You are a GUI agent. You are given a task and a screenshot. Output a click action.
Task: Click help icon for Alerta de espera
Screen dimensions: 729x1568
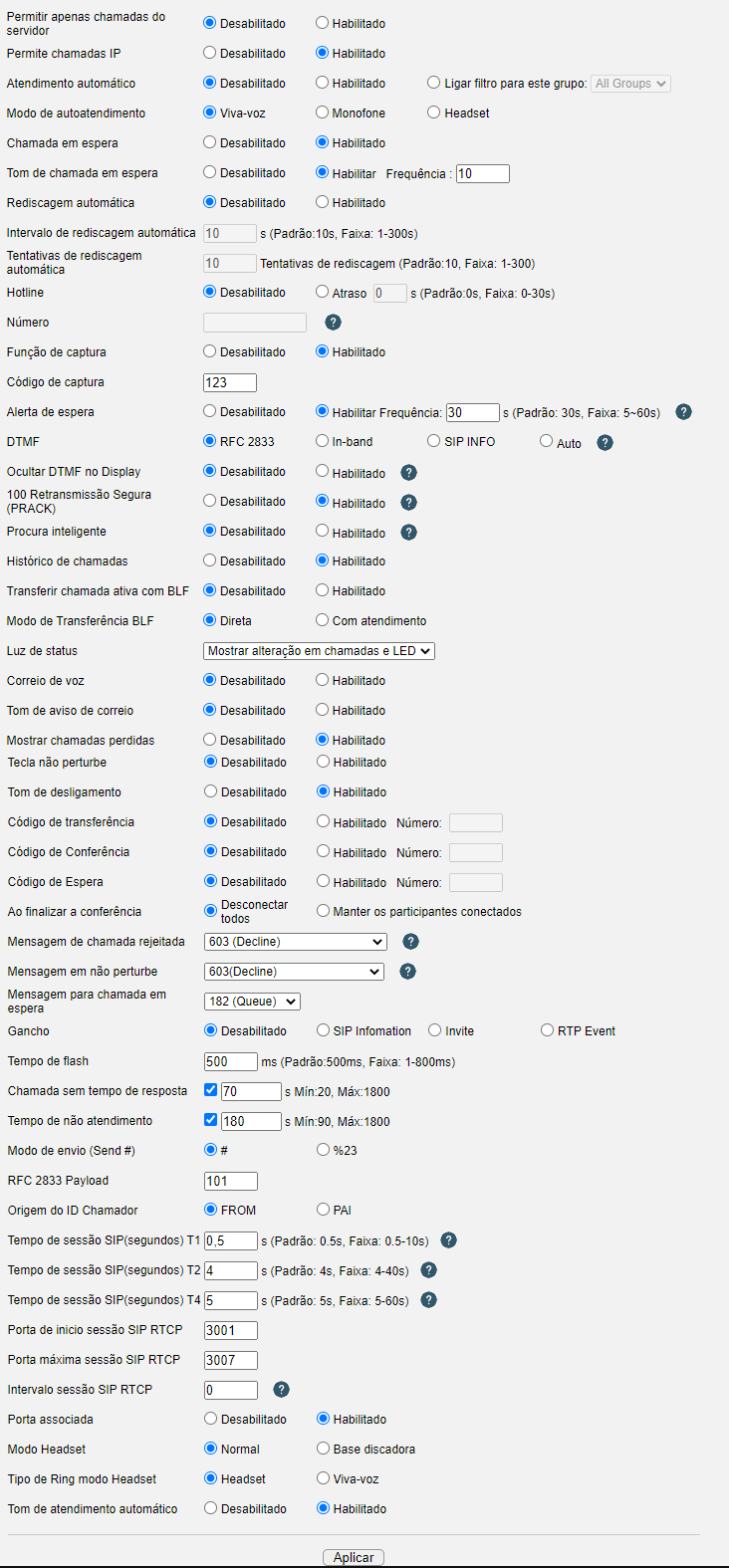(684, 412)
